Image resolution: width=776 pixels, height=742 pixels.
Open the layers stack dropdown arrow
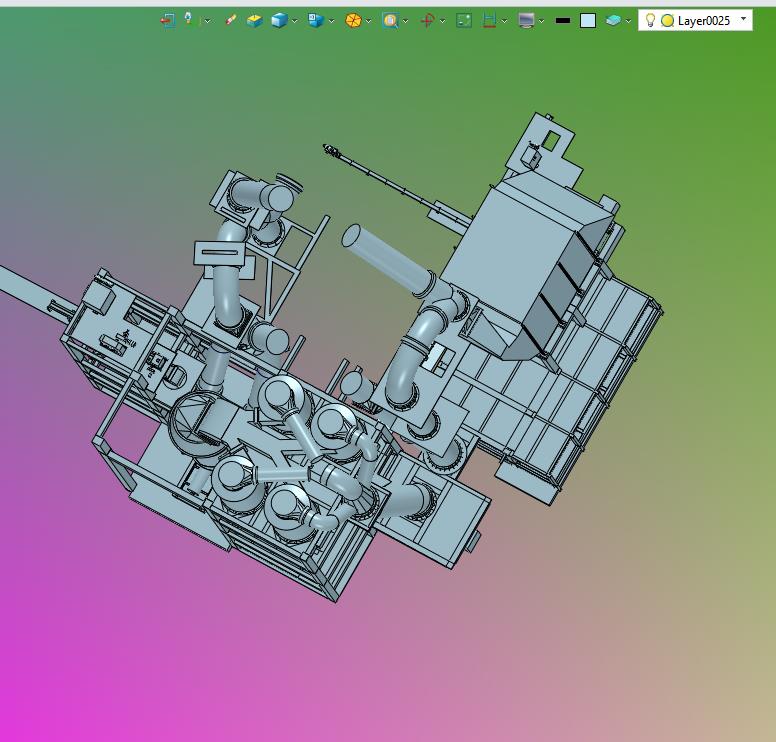coord(629,21)
